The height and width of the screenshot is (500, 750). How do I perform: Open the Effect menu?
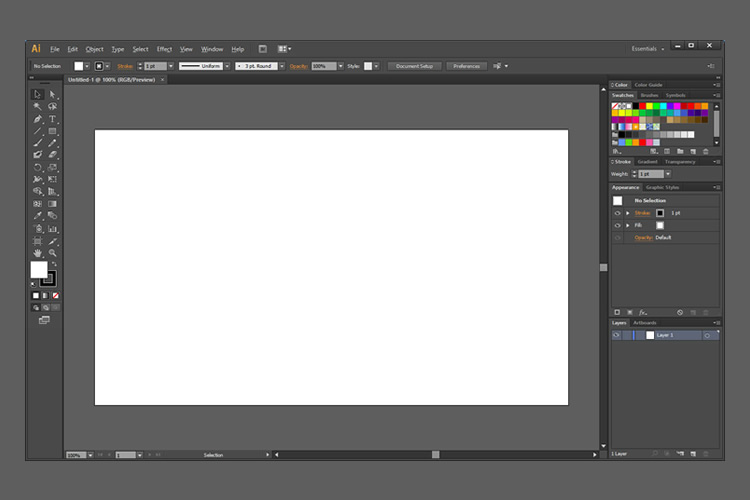[164, 49]
